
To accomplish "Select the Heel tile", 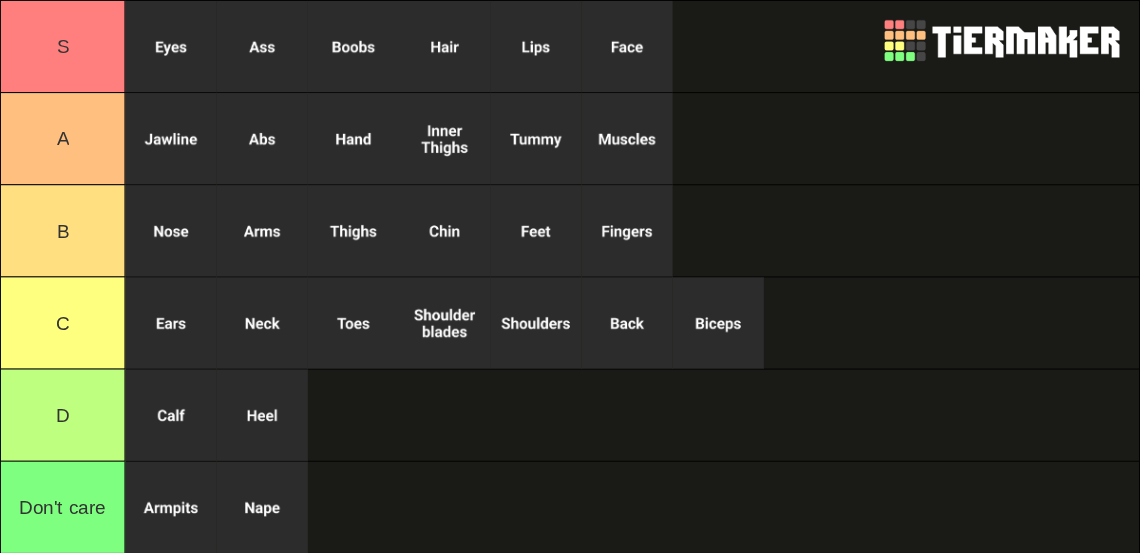I will click(x=262, y=416).
